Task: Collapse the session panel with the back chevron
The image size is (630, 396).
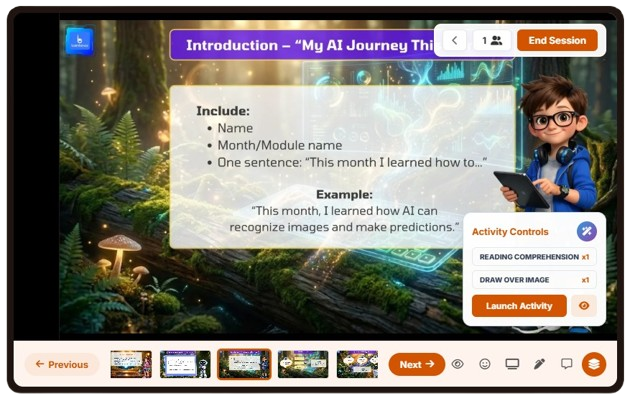Action: point(454,40)
